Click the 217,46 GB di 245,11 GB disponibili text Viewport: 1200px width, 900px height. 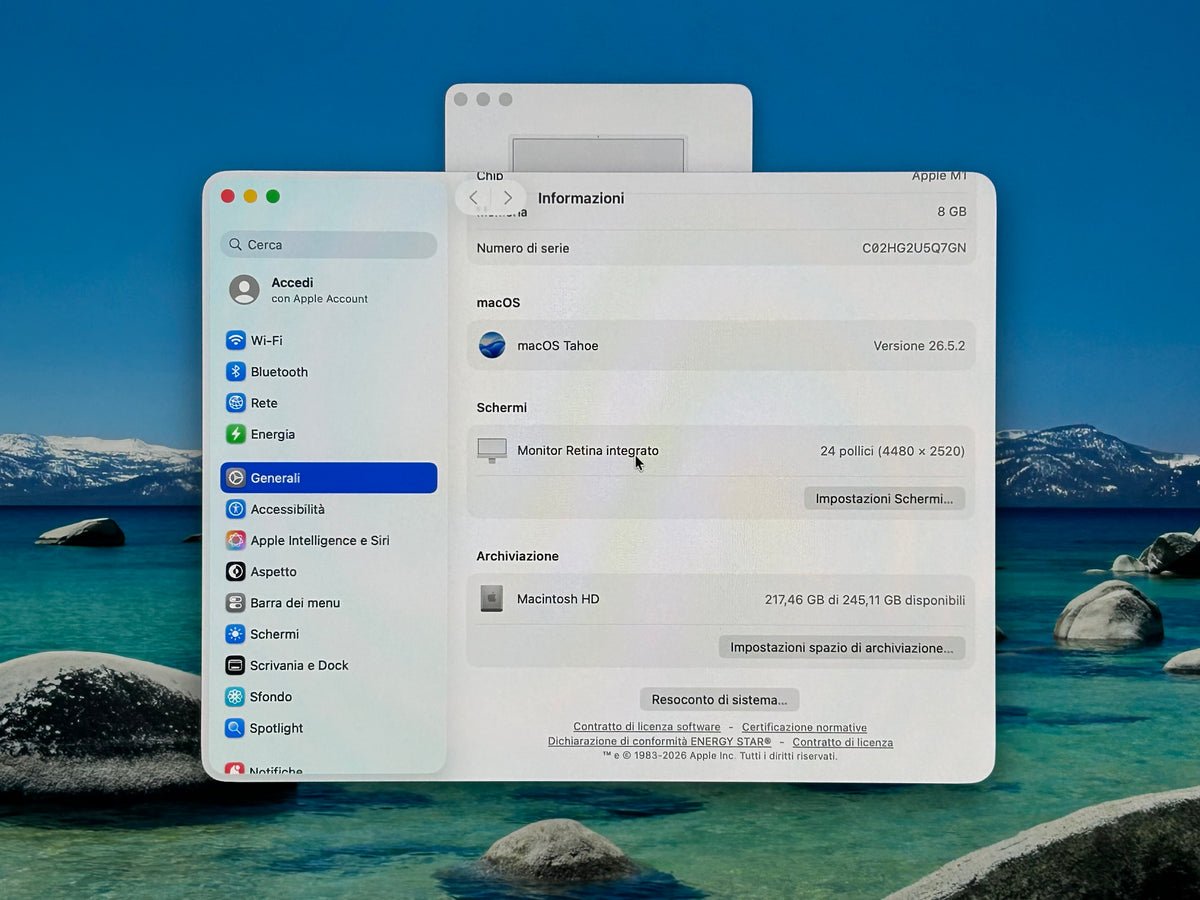click(x=865, y=600)
